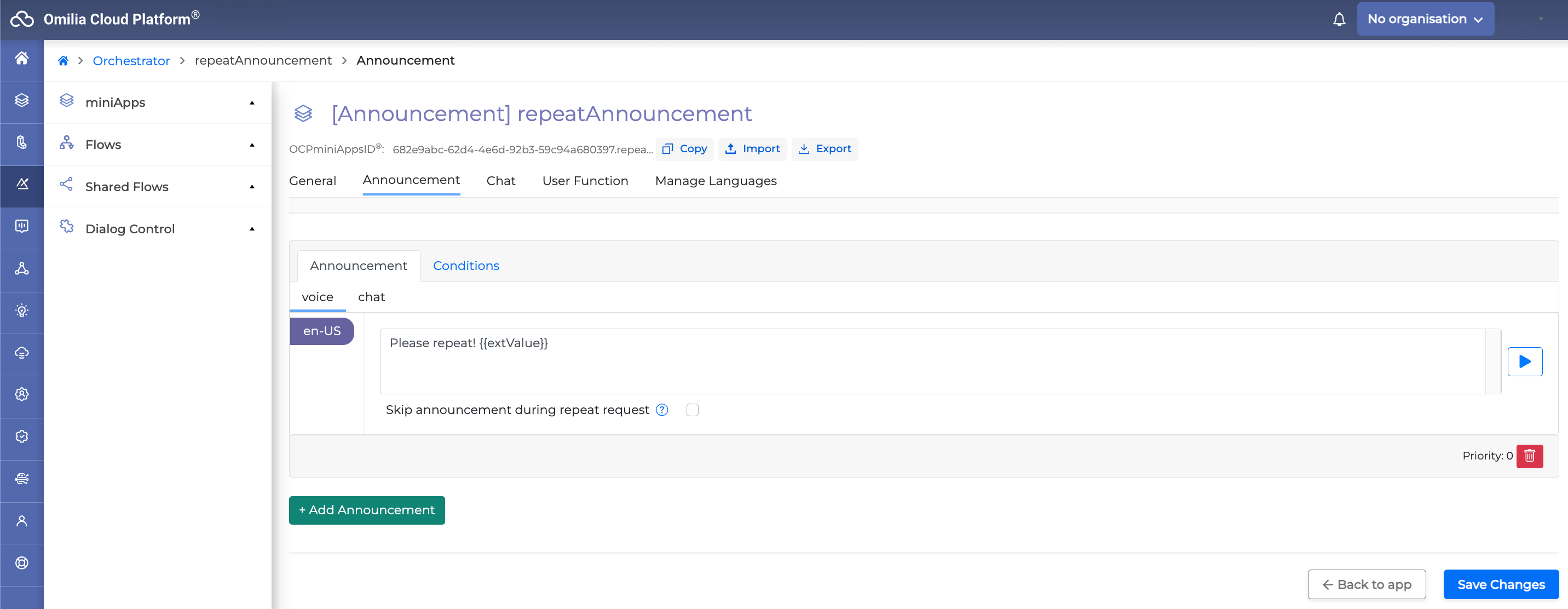This screenshot has width=1568, height=609.
Task: Click the Add Announcement button
Action: [x=366, y=510]
